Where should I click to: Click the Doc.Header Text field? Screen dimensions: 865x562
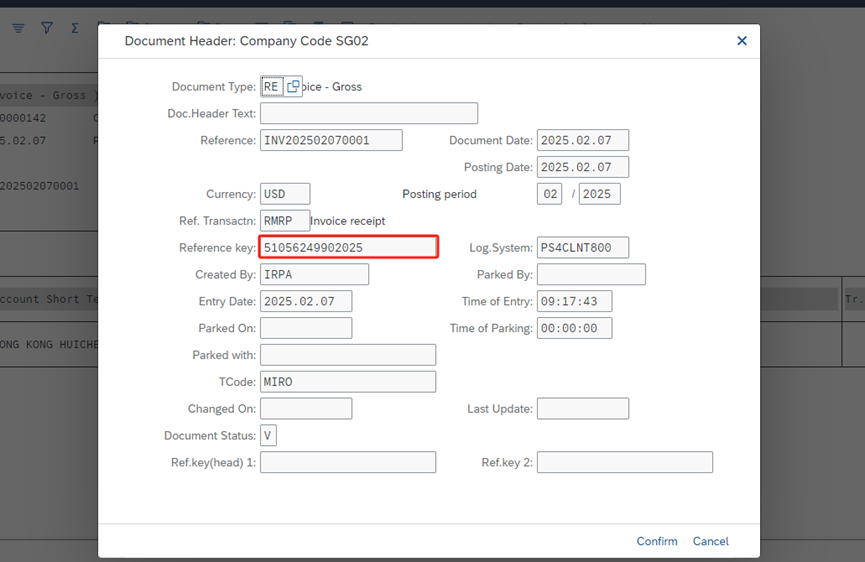[368, 114]
